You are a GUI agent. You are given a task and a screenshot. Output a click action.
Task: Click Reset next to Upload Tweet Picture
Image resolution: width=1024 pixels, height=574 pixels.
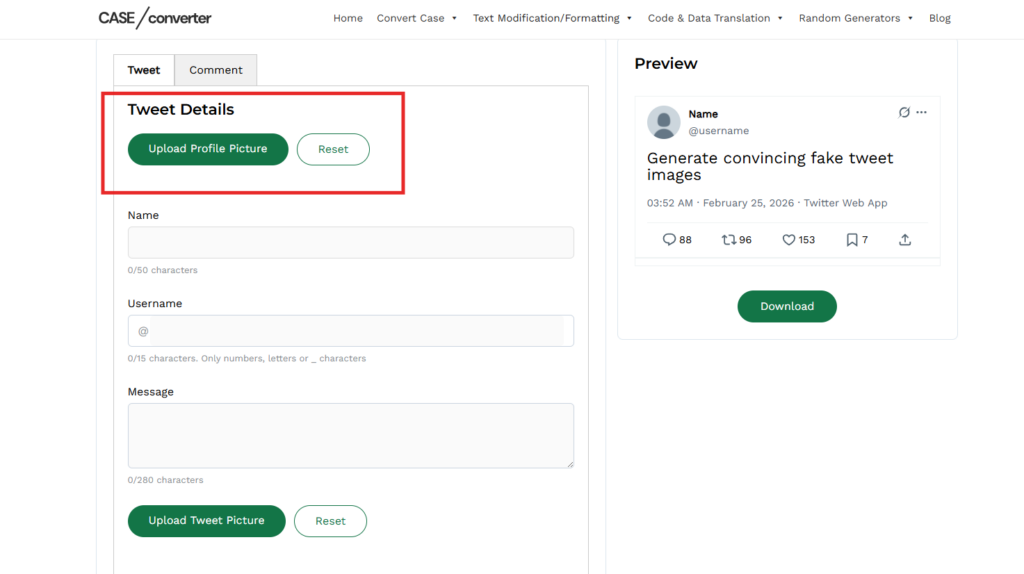pos(330,520)
